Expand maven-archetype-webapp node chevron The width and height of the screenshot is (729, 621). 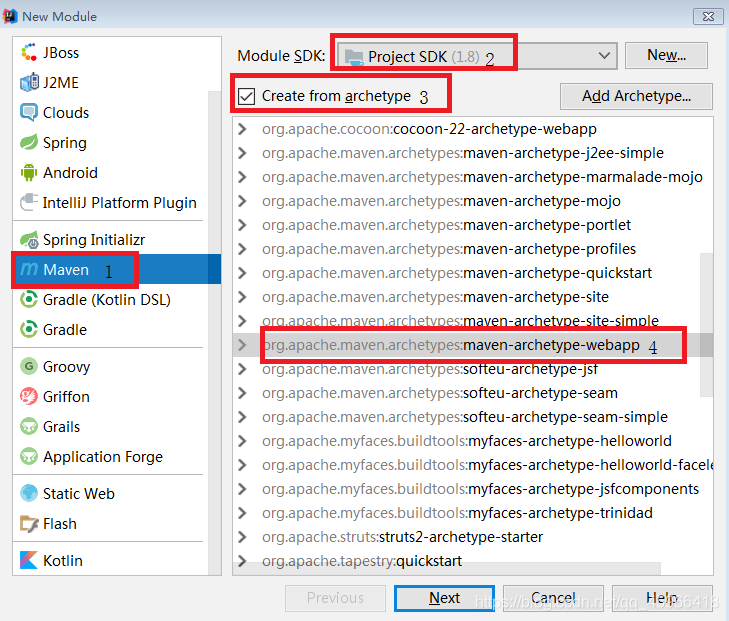click(x=242, y=345)
